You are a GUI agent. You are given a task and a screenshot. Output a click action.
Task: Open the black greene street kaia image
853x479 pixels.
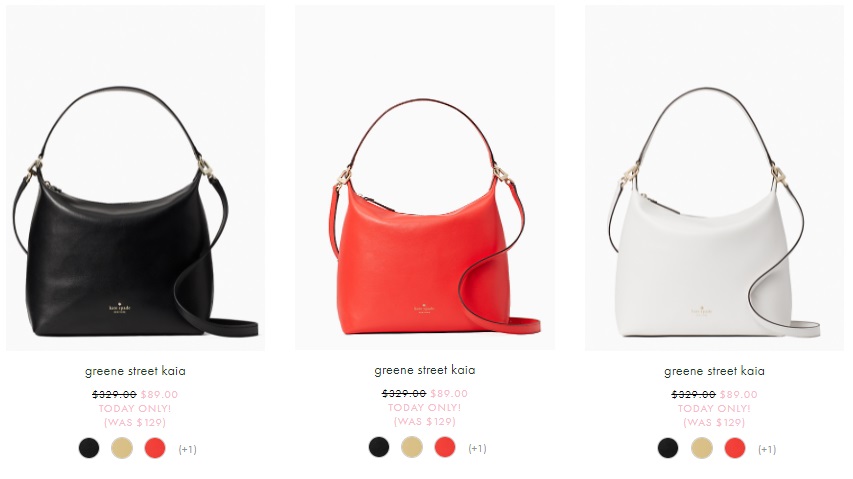click(135, 178)
